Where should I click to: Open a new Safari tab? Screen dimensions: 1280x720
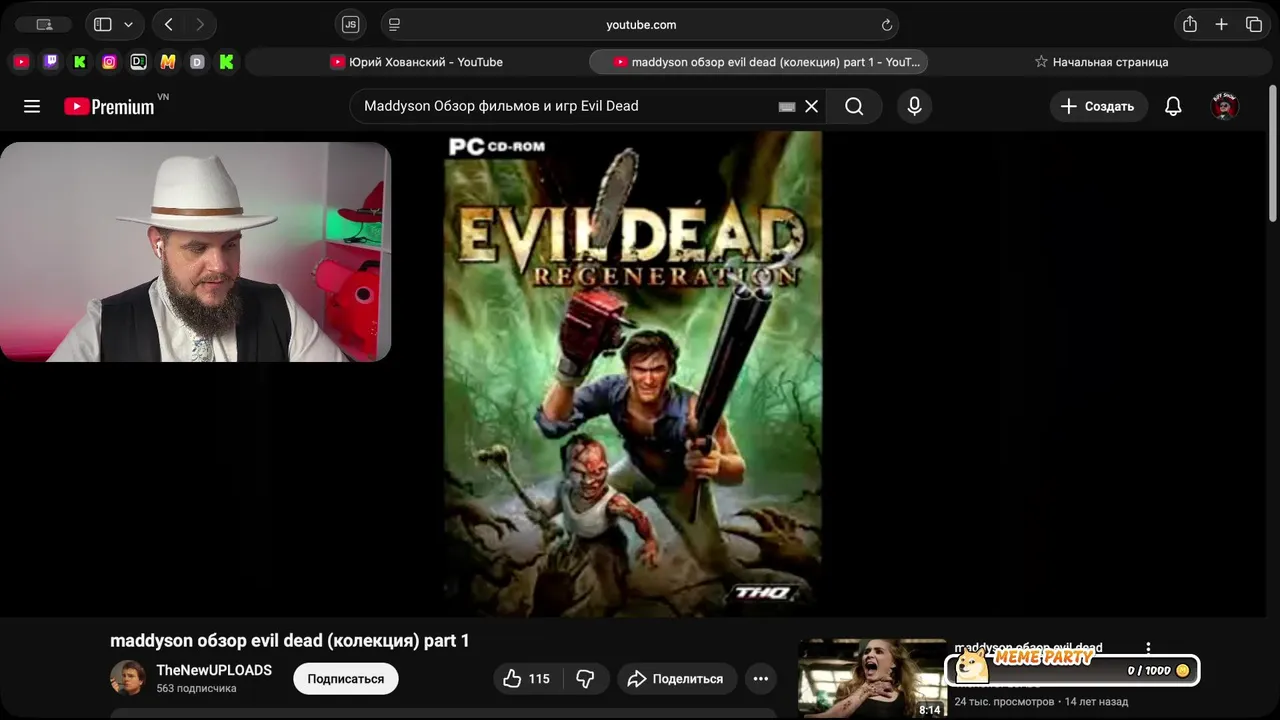point(1221,25)
